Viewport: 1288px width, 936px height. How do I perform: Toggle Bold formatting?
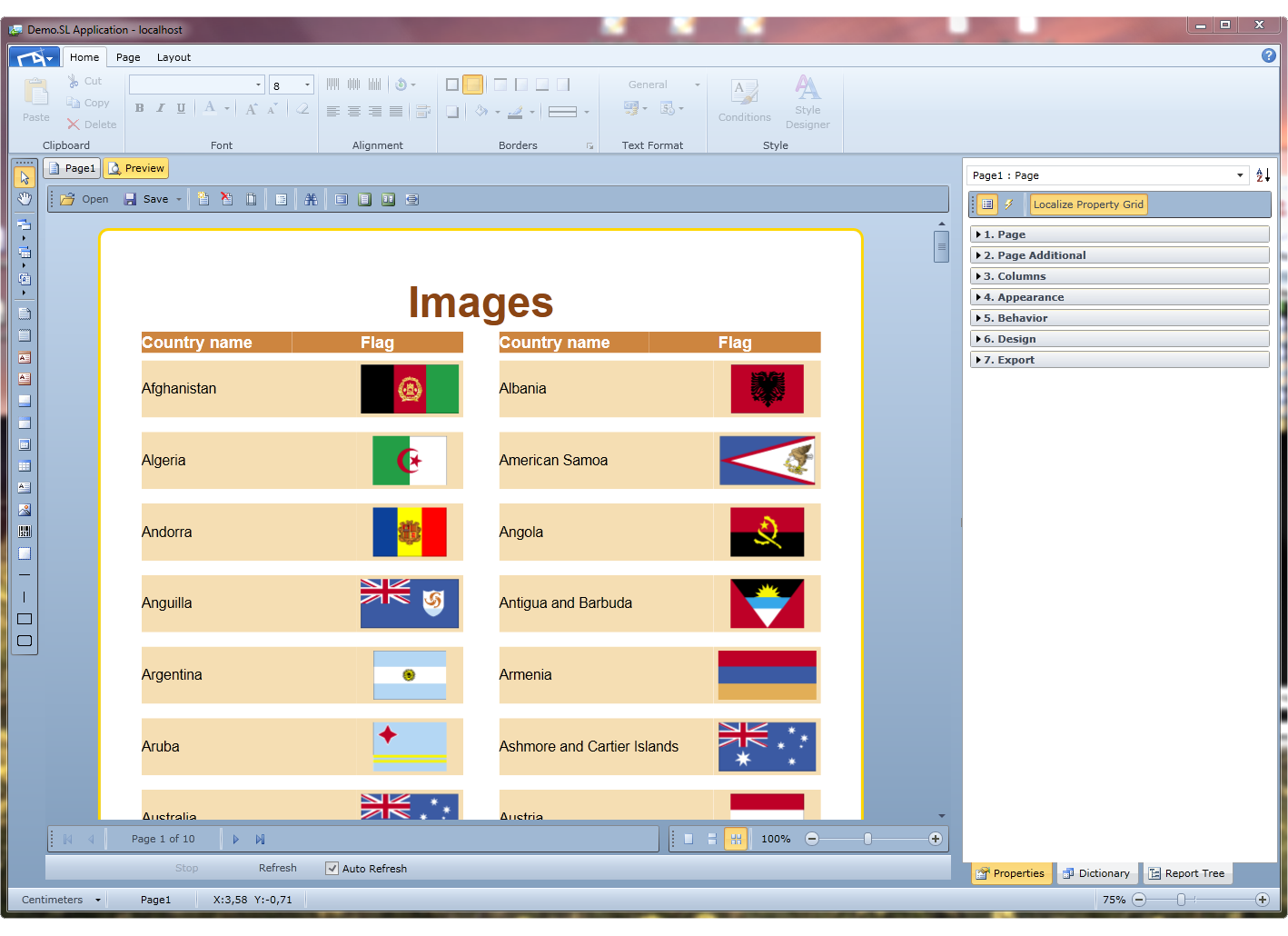[139, 108]
